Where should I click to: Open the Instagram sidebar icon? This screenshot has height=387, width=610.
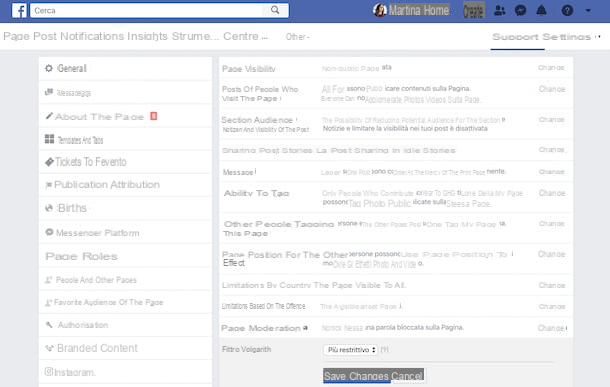[x=49, y=371]
